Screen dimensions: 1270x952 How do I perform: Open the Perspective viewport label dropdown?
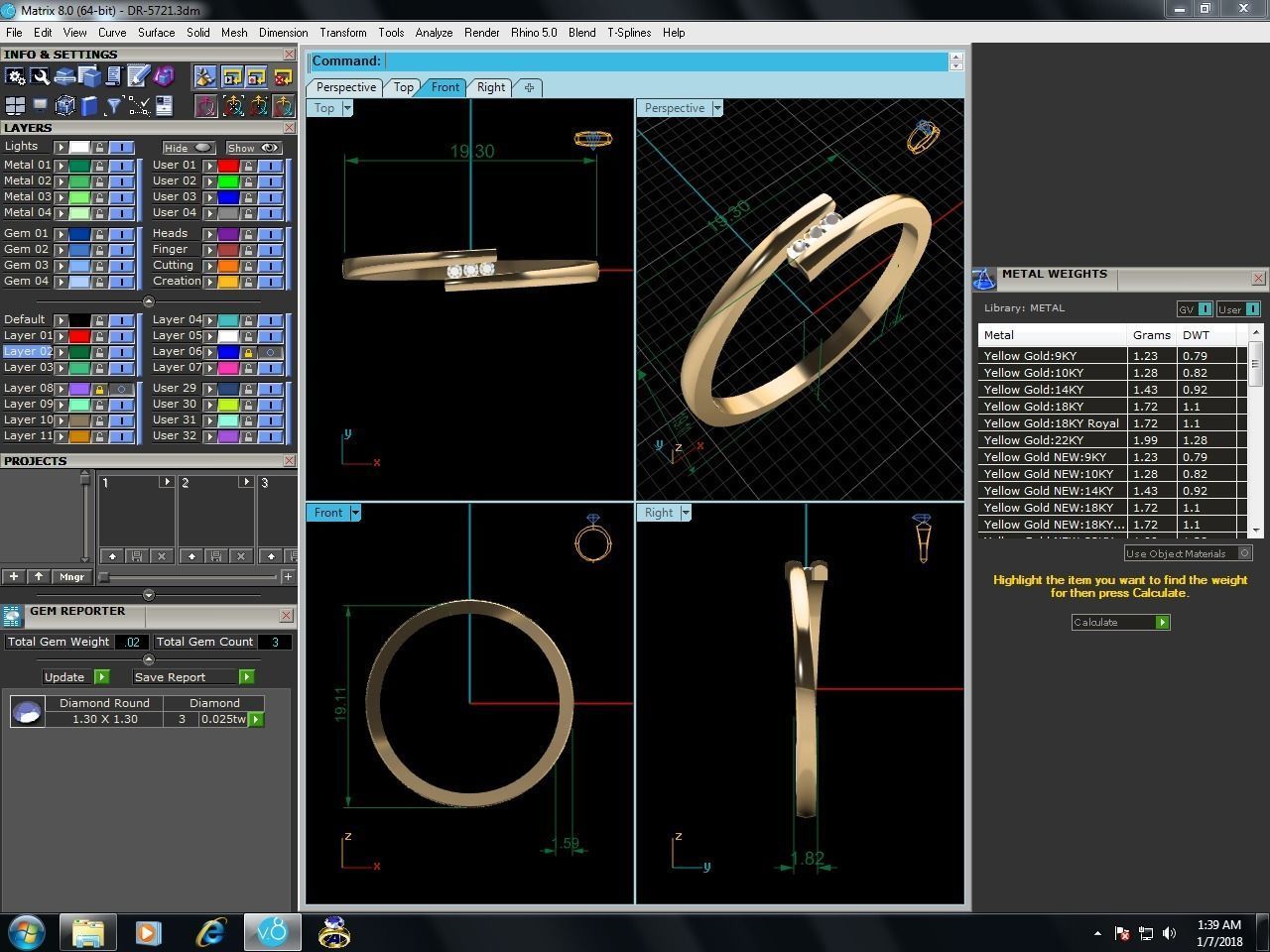point(717,108)
